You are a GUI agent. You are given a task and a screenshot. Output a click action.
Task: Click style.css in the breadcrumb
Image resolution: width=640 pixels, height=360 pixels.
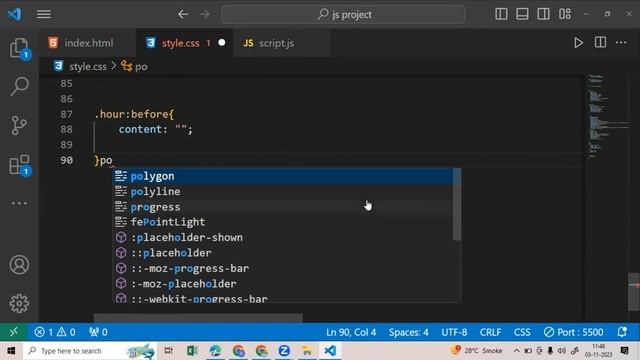point(87,67)
